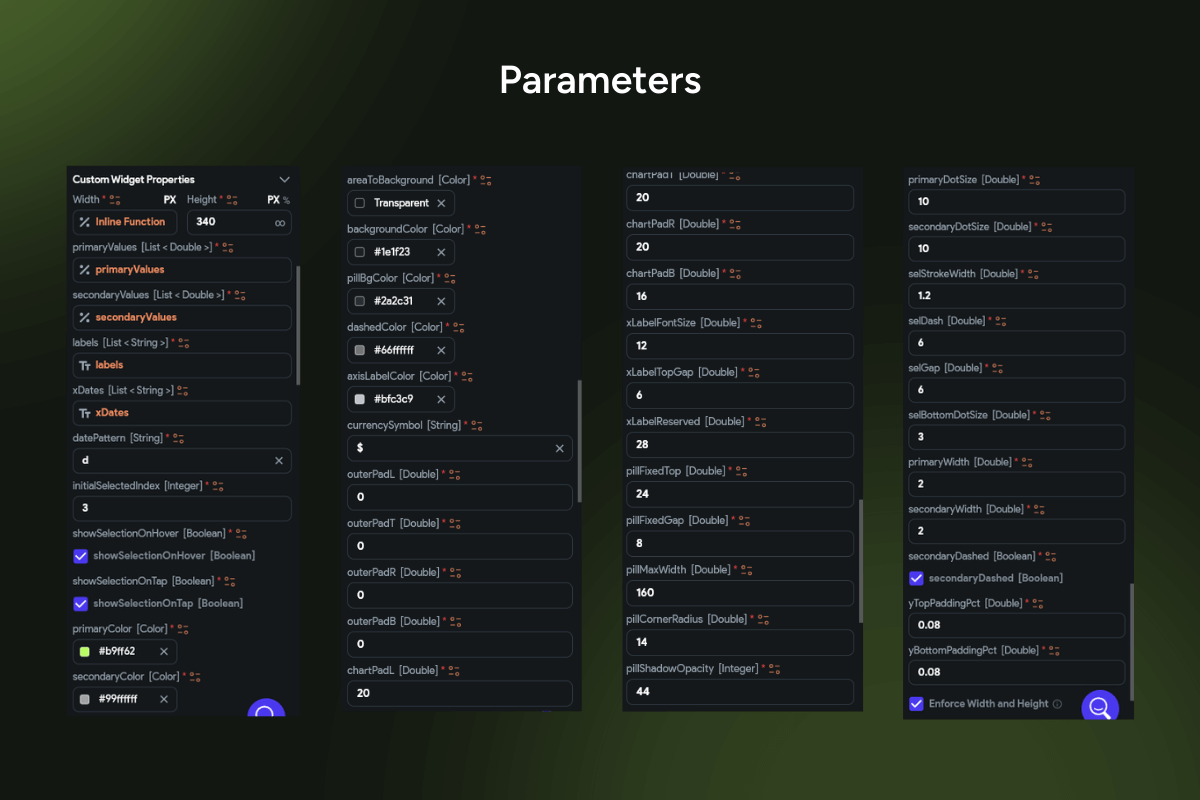Uncheck Enforce Width and Height

point(916,704)
